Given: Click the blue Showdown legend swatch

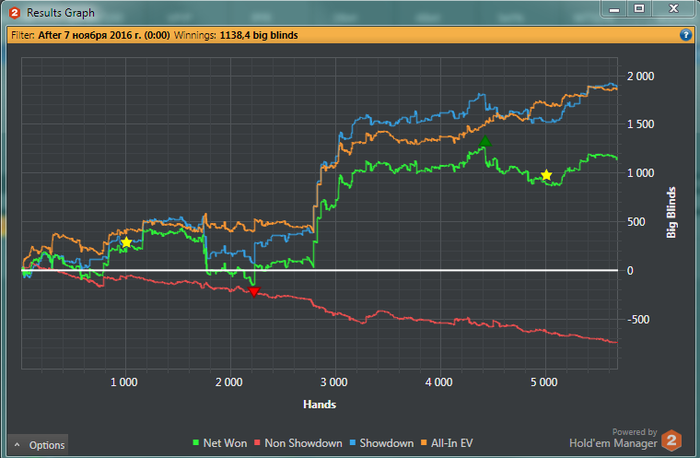Looking at the screenshot, I should pos(352,443).
